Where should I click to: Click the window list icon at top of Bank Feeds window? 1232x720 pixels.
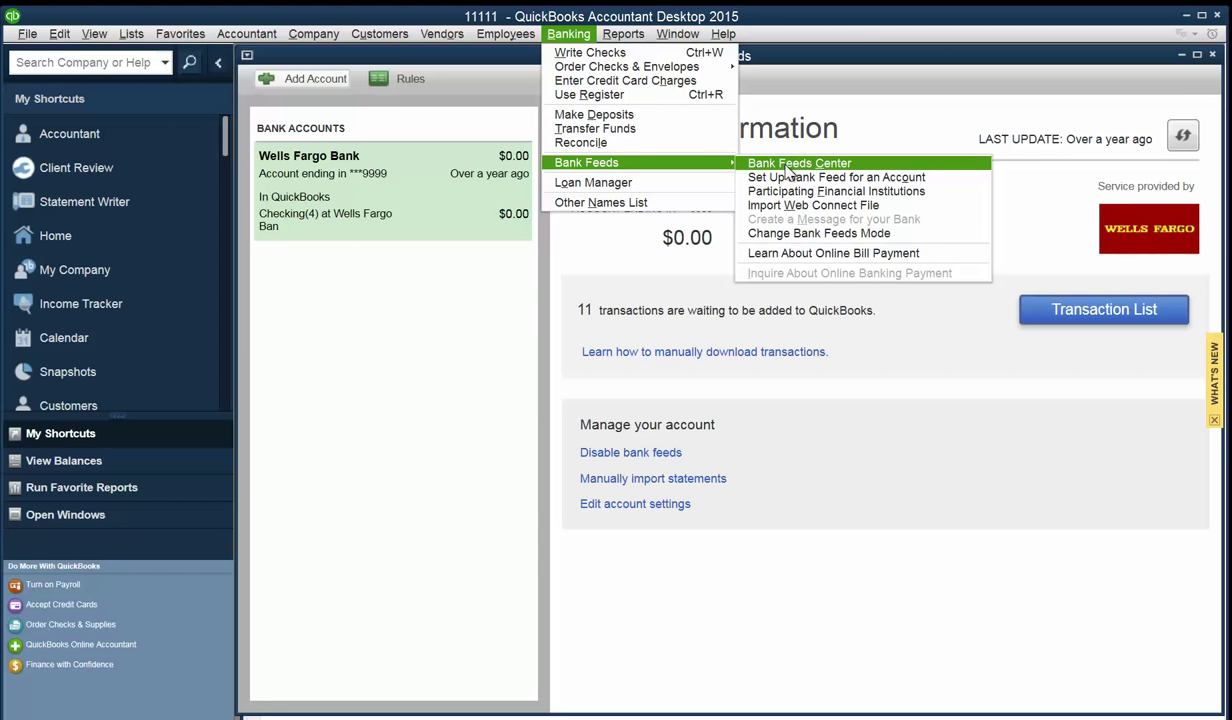(247, 55)
